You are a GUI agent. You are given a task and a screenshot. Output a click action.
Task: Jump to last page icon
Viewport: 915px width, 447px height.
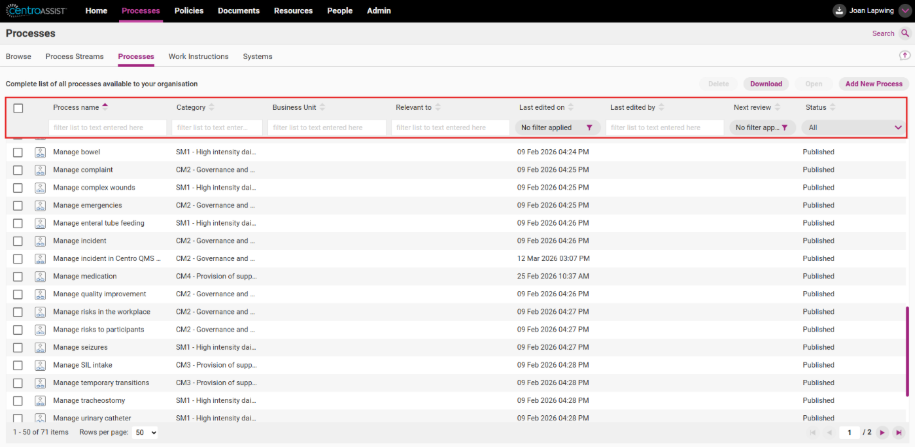899,432
